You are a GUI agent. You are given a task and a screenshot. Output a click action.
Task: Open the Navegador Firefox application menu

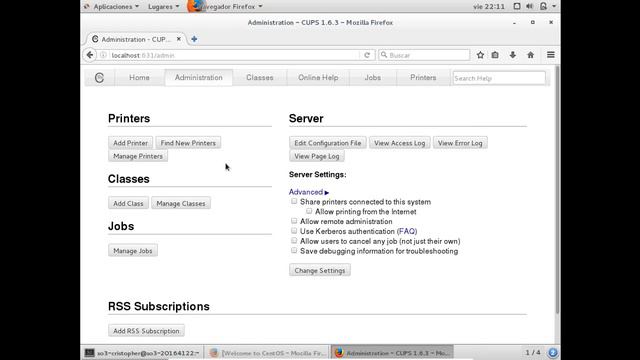coord(225,7)
